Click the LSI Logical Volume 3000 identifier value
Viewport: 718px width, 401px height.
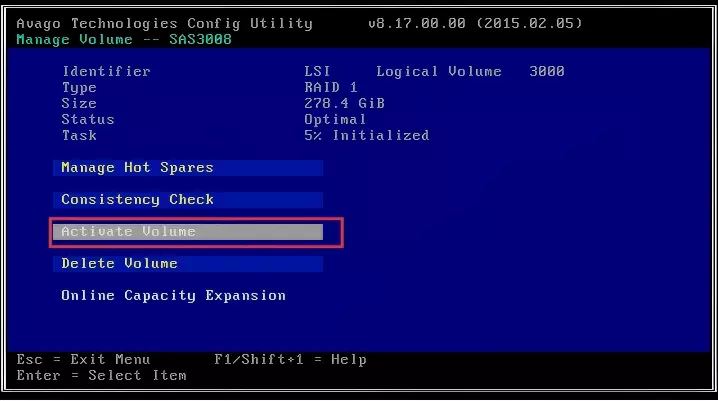434,72
